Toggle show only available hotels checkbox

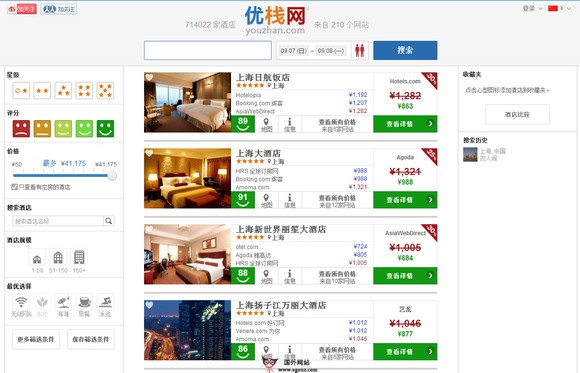(x=14, y=187)
